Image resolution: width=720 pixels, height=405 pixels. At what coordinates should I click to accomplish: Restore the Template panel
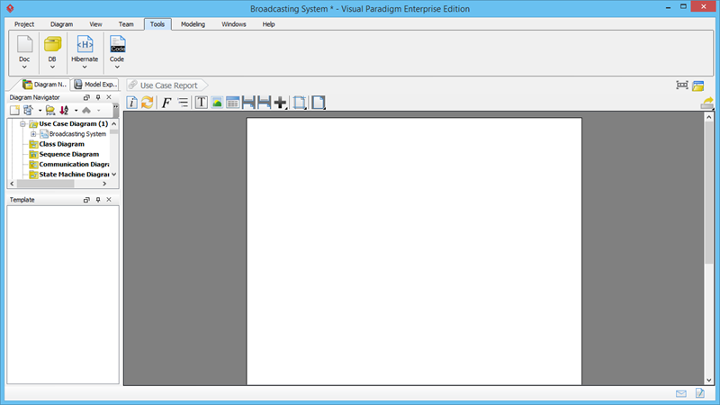[86, 200]
